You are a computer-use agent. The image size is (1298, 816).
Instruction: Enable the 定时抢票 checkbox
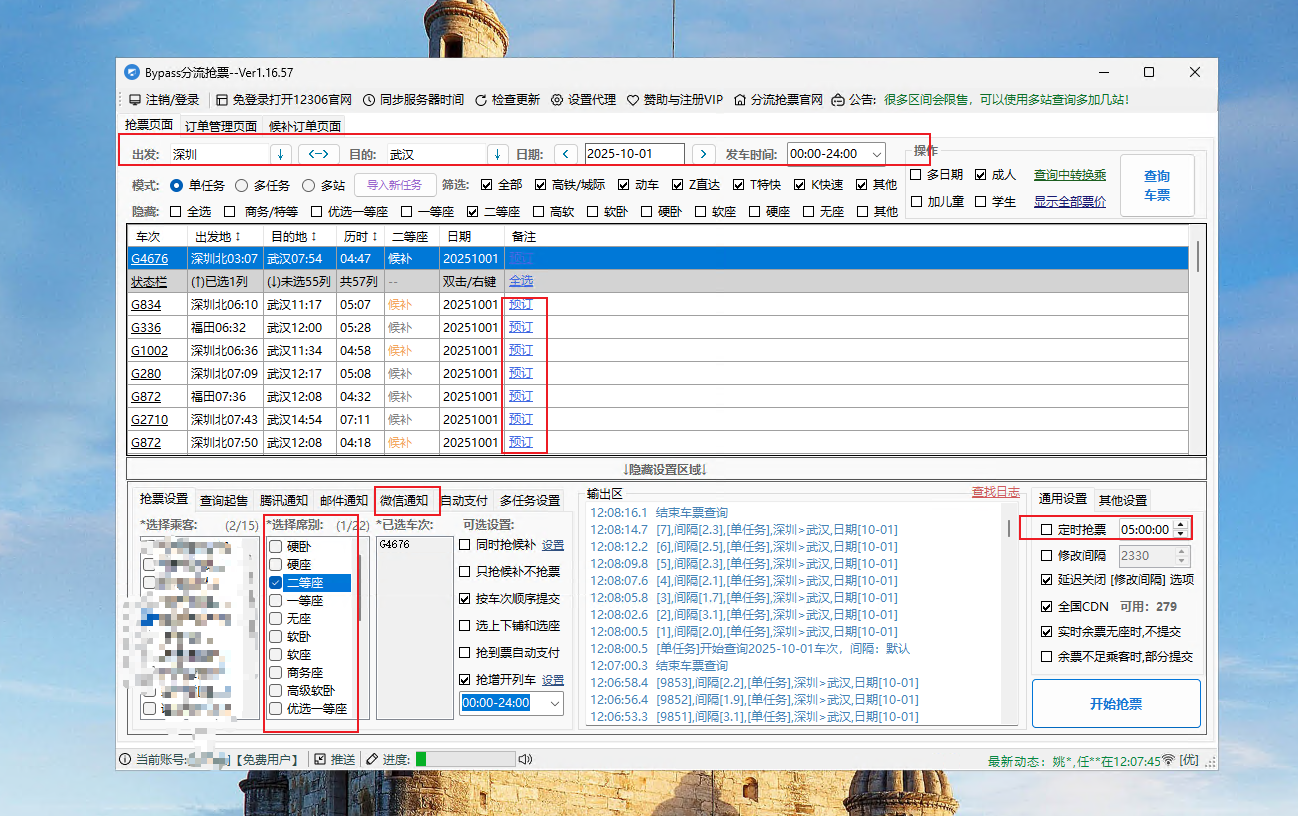(1047, 529)
